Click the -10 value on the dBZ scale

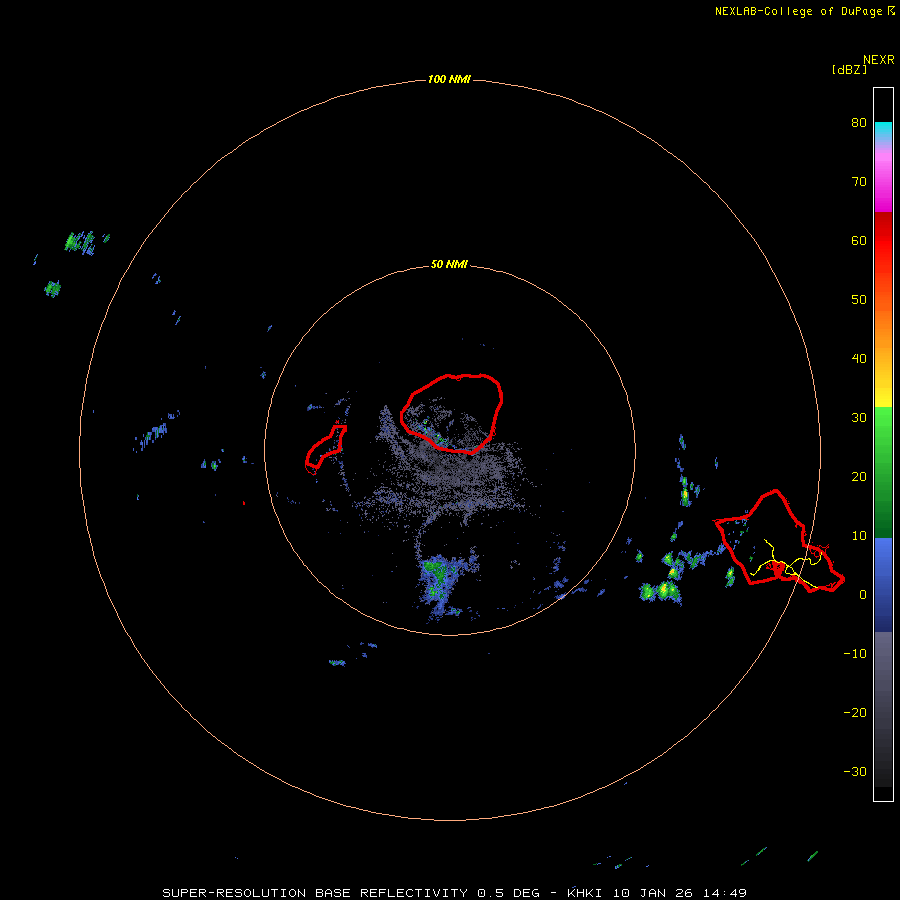tap(855, 654)
